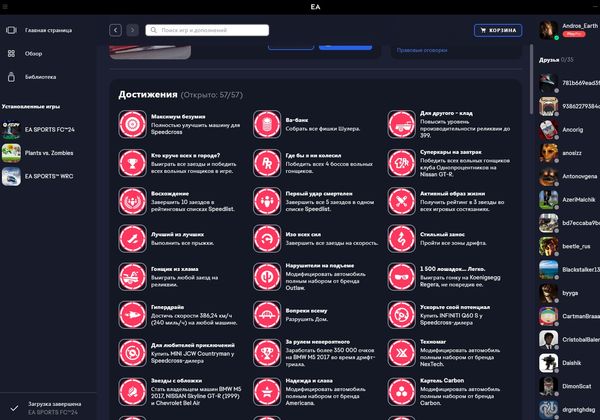Click the За рулем невероятного icon
The width and height of the screenshot is (600, 420).
(267, 353)
